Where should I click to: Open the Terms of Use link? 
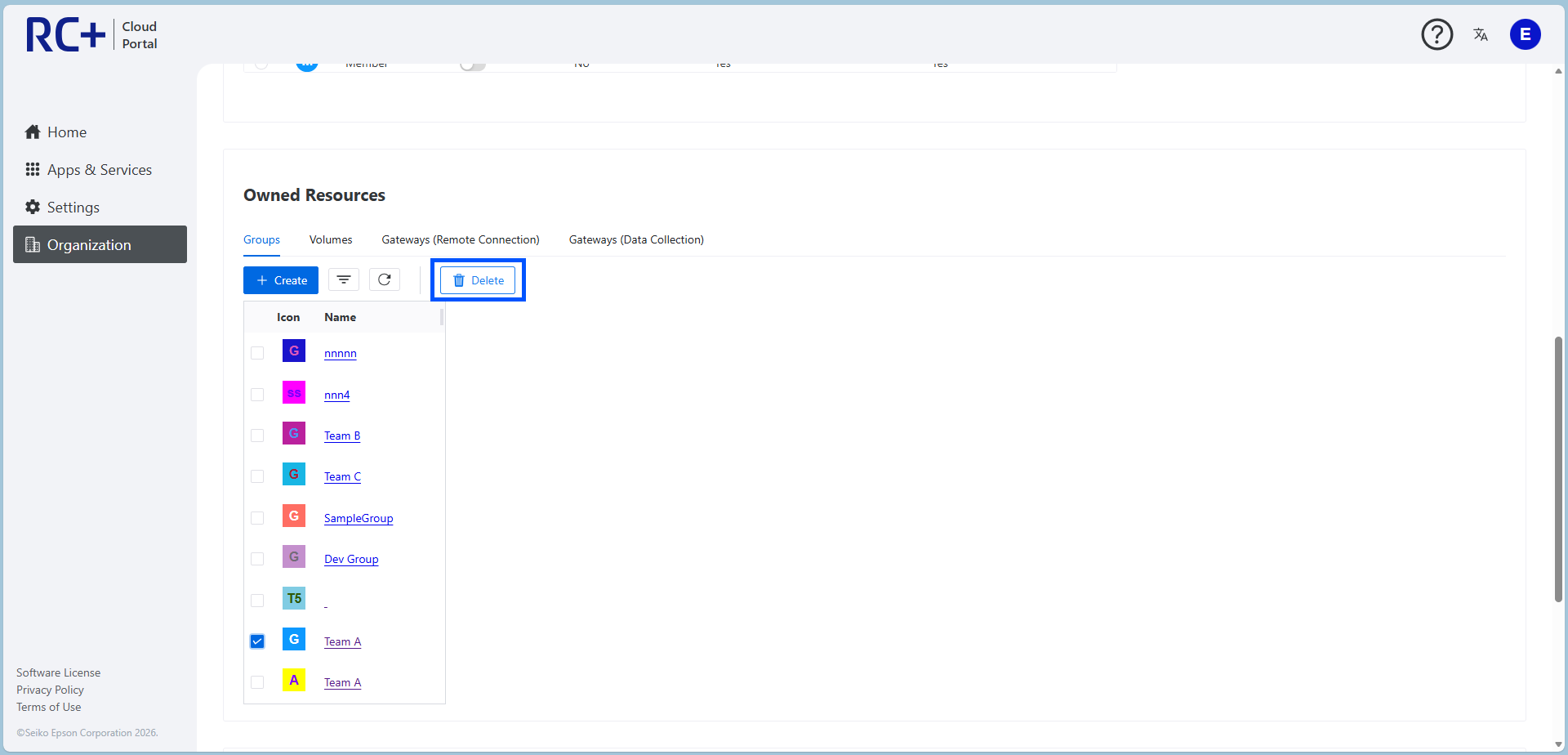(49, 707)
